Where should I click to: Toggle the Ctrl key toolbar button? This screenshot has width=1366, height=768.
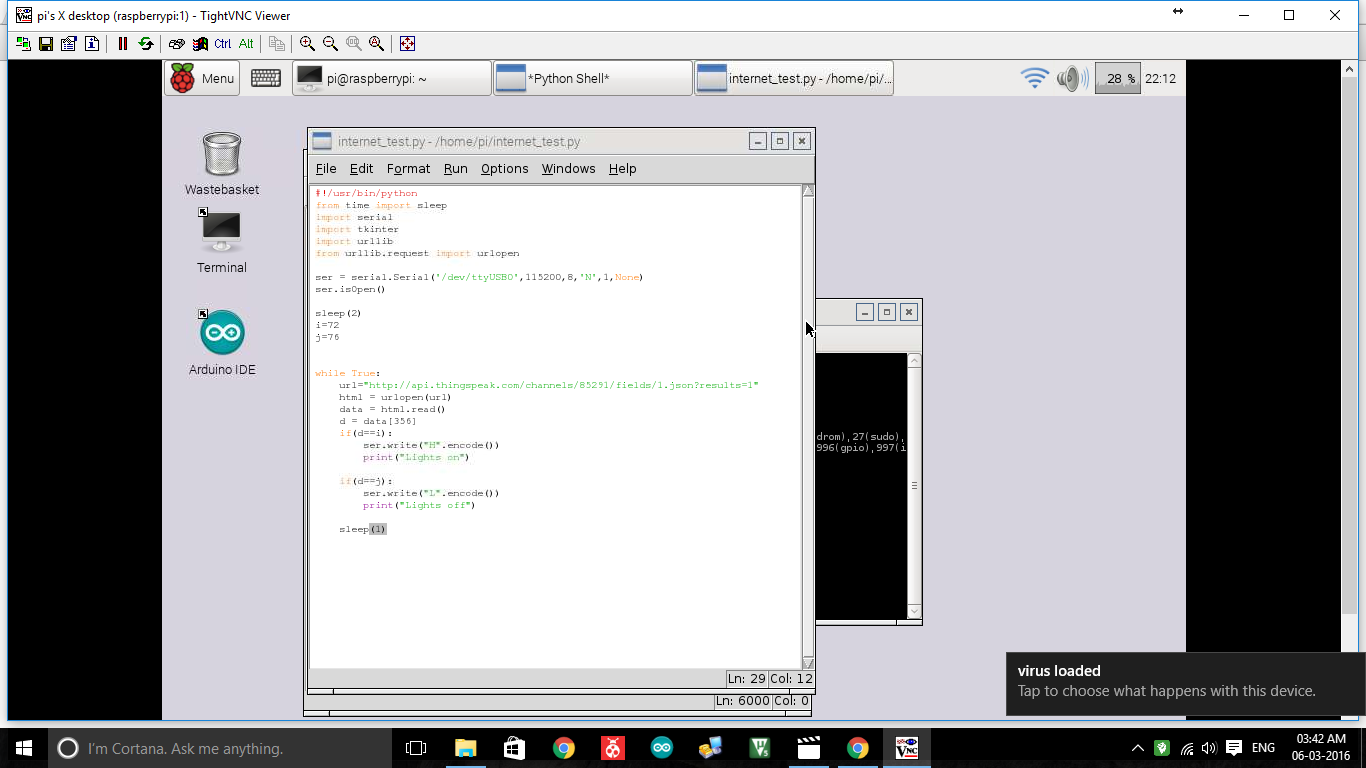tap(222, 44)
